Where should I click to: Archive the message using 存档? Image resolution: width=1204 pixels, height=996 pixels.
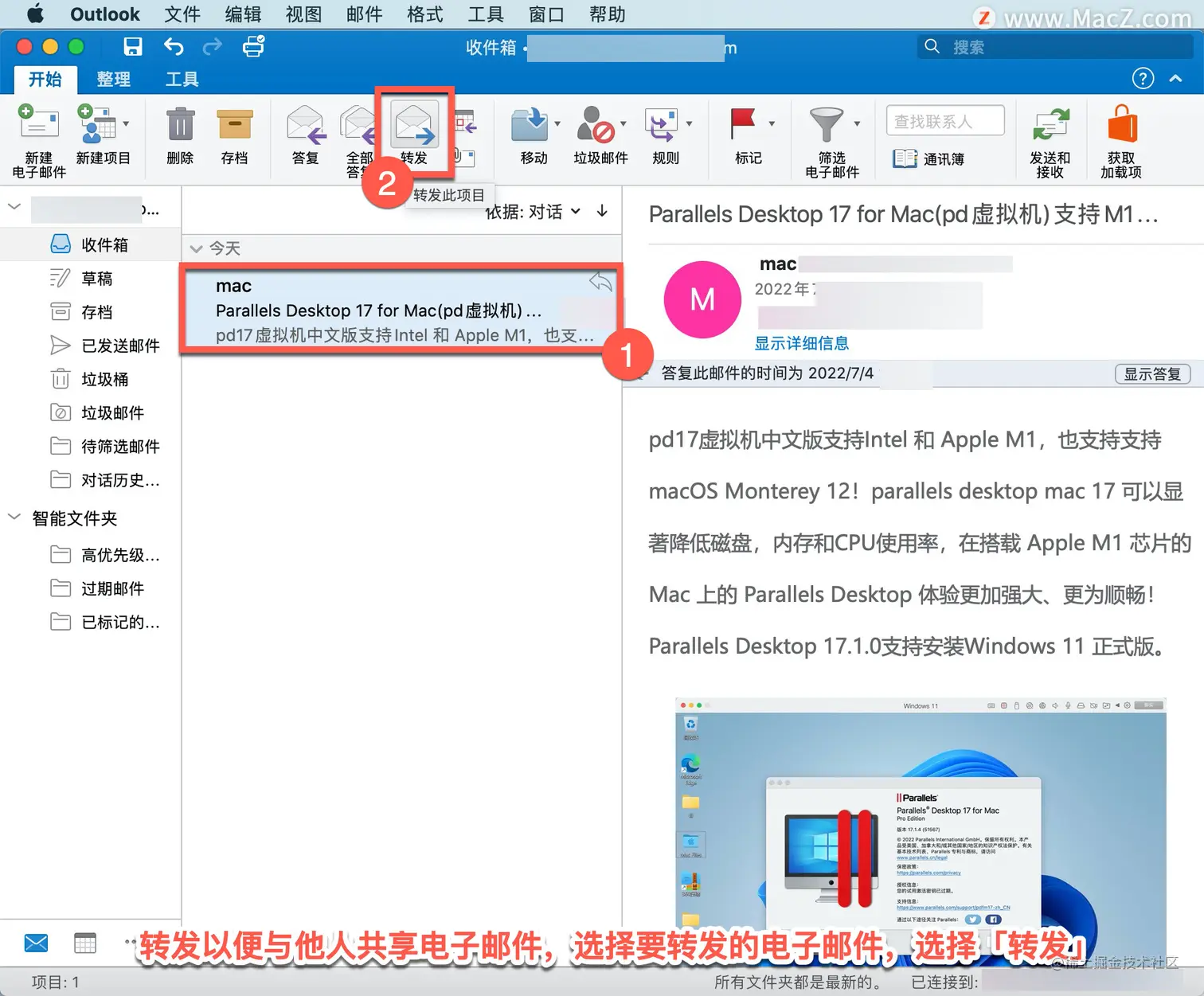point(234,135)
